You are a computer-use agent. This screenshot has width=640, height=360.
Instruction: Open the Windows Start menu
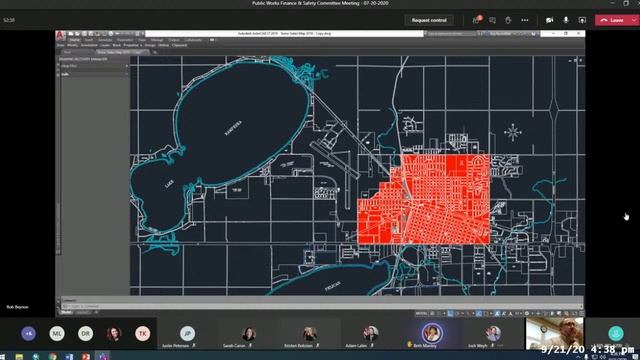point(3,357)
